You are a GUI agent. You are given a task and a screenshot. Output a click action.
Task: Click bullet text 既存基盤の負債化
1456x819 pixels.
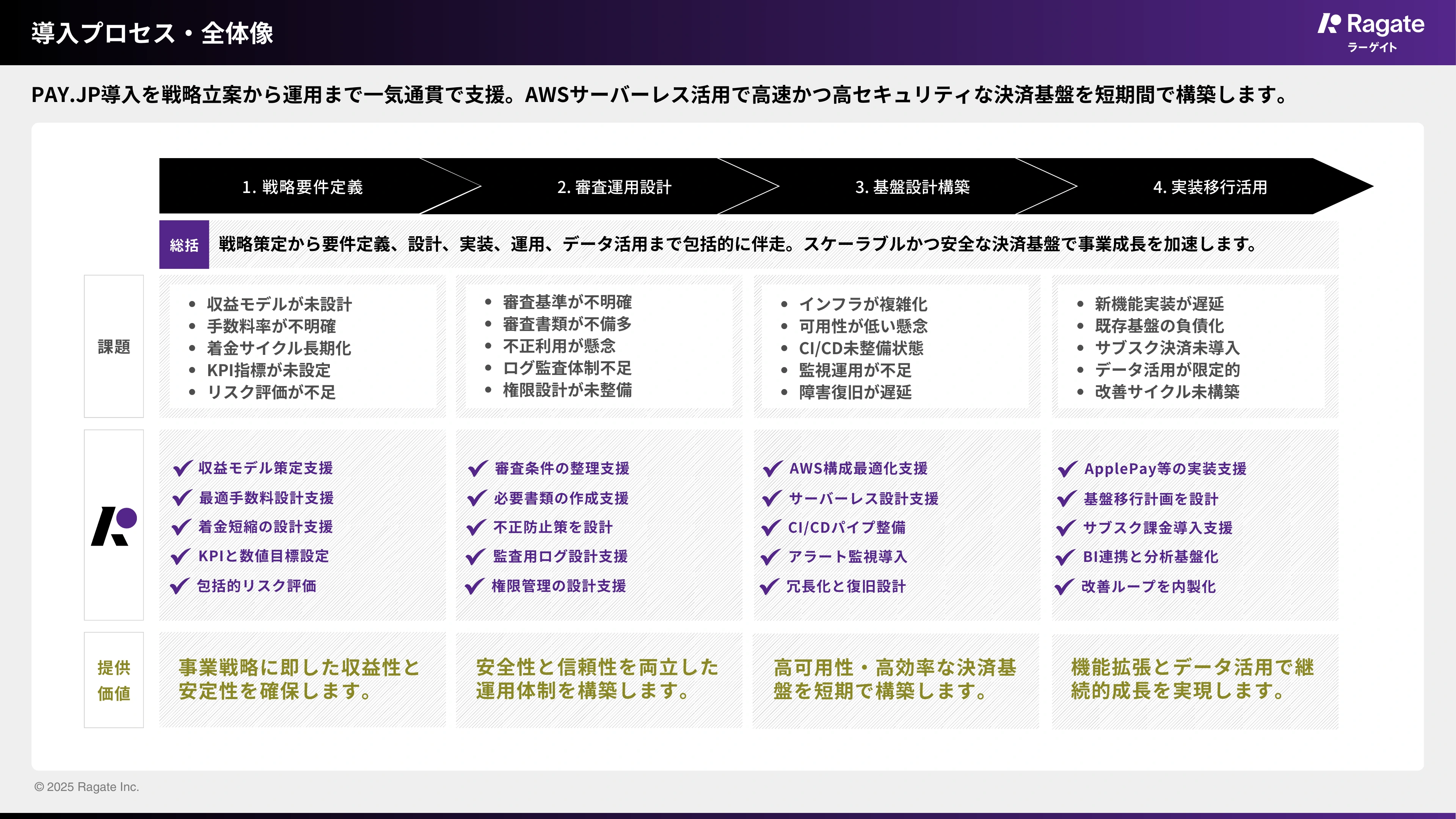tap(1159, 326)
